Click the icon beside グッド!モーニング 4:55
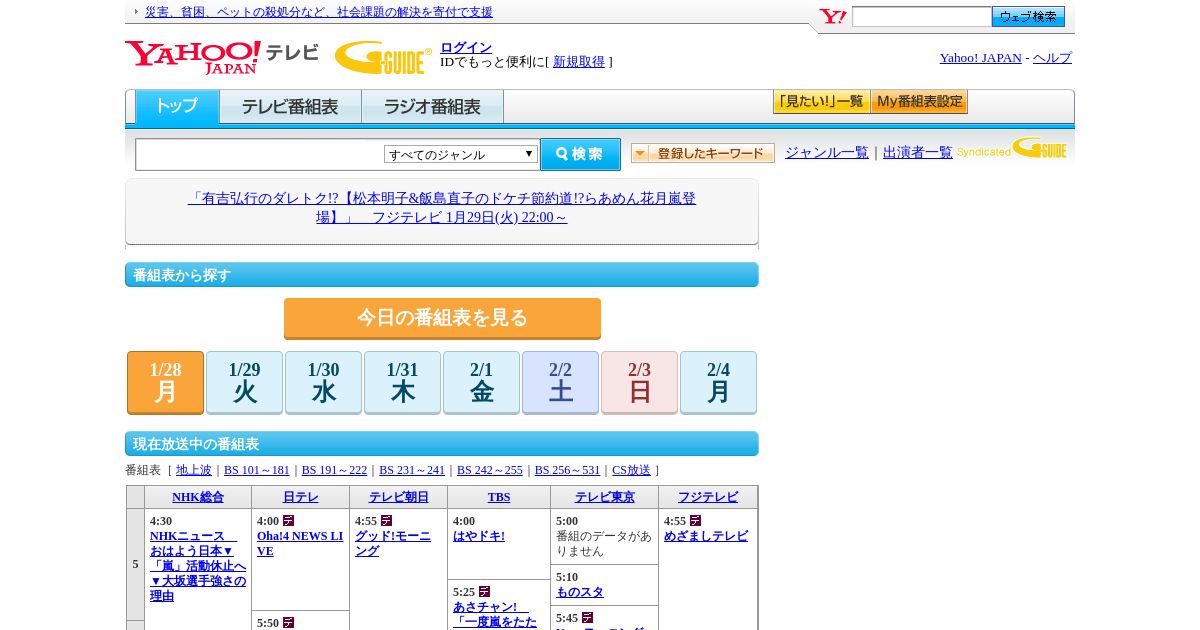The image size is (1200, 630). tap(387, 521)
